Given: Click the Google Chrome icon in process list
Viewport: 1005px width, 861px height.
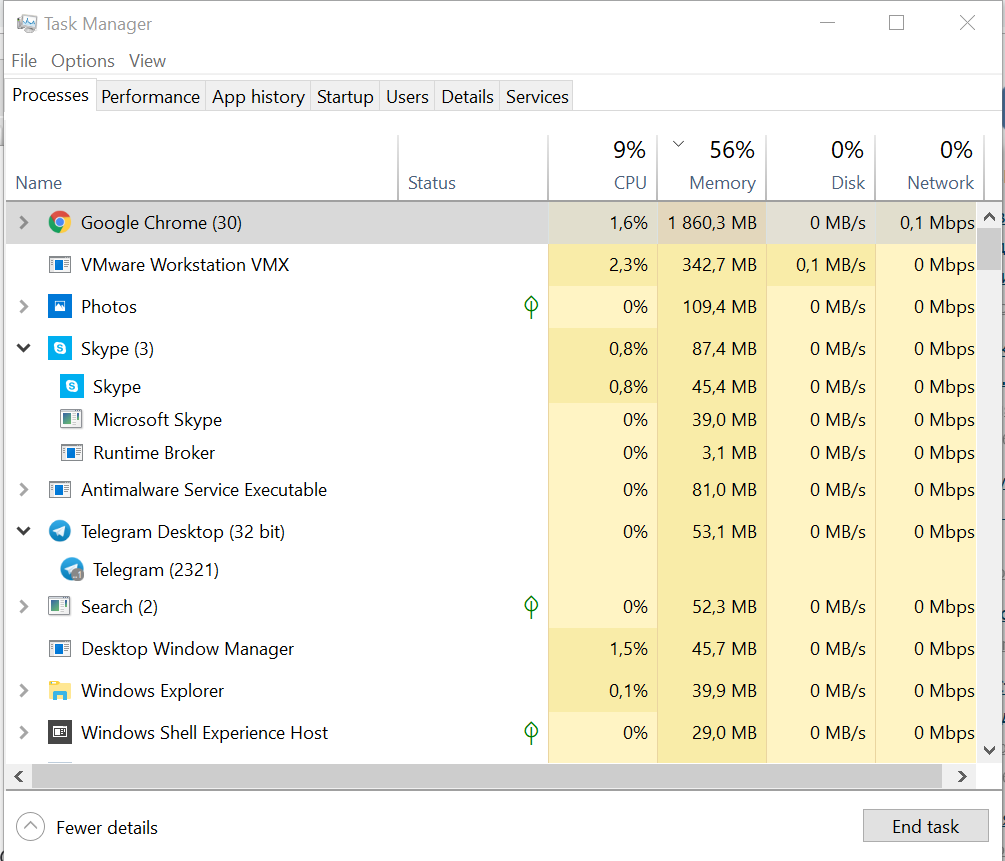Looking at the screenshot, I should coord(60,222).
